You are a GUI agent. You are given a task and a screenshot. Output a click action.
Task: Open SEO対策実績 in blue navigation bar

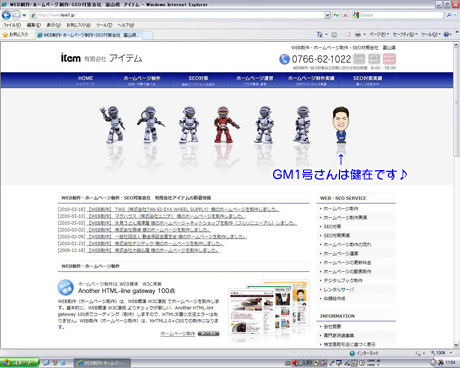(x=367, y=80)
